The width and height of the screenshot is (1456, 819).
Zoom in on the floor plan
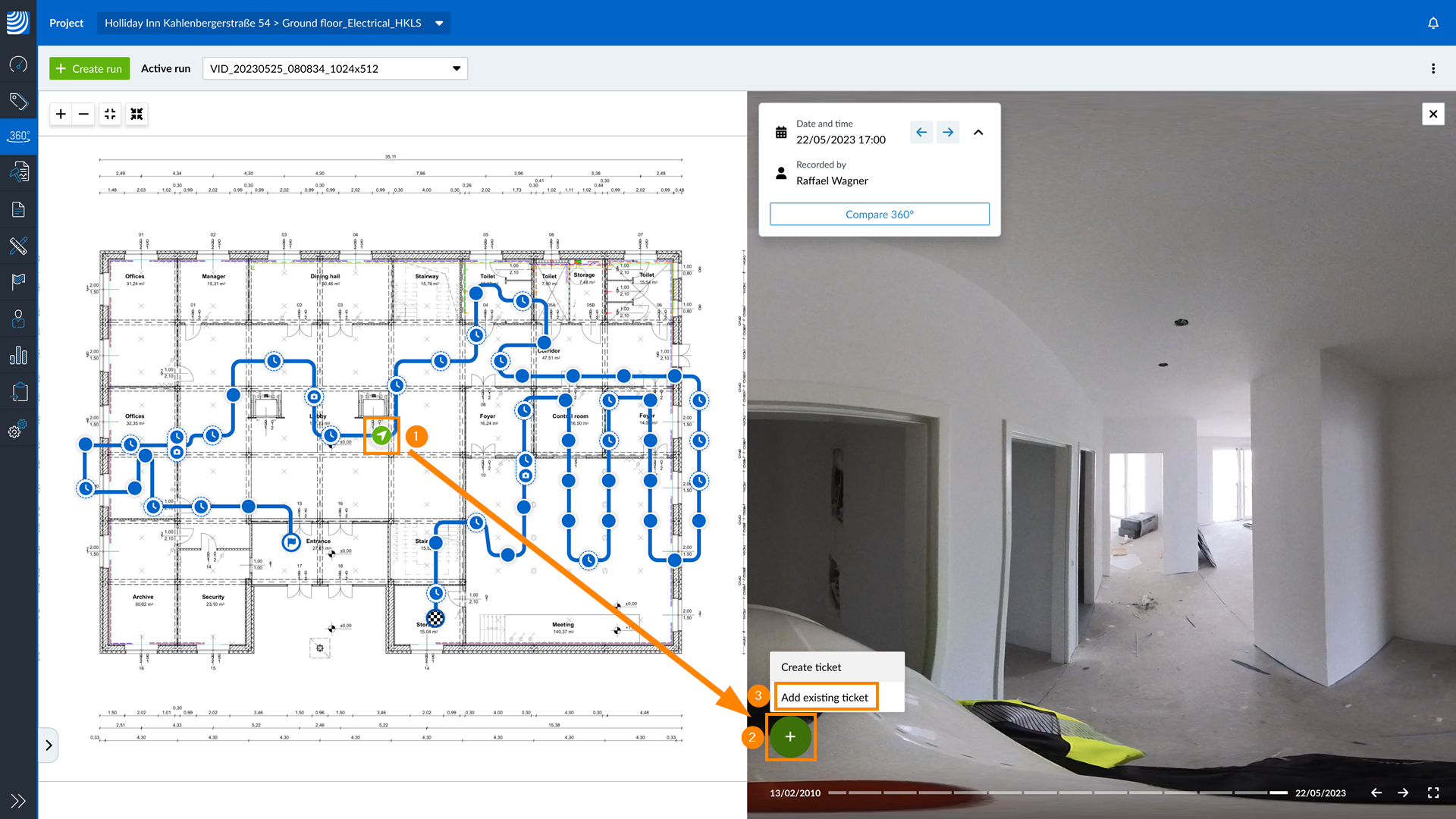(x=61, y=114)
